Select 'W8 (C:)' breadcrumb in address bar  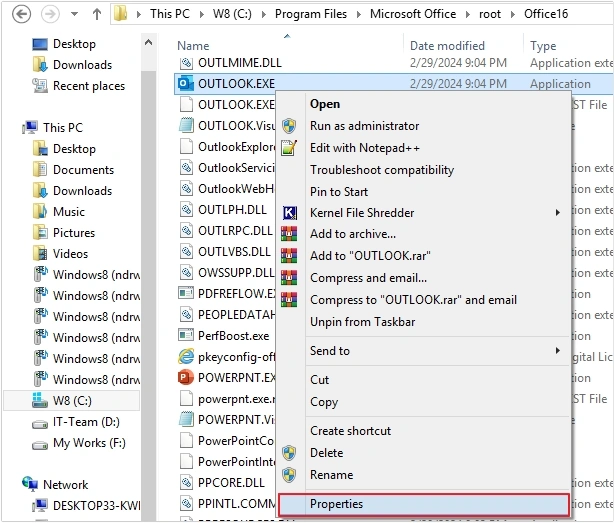point(232,14)
